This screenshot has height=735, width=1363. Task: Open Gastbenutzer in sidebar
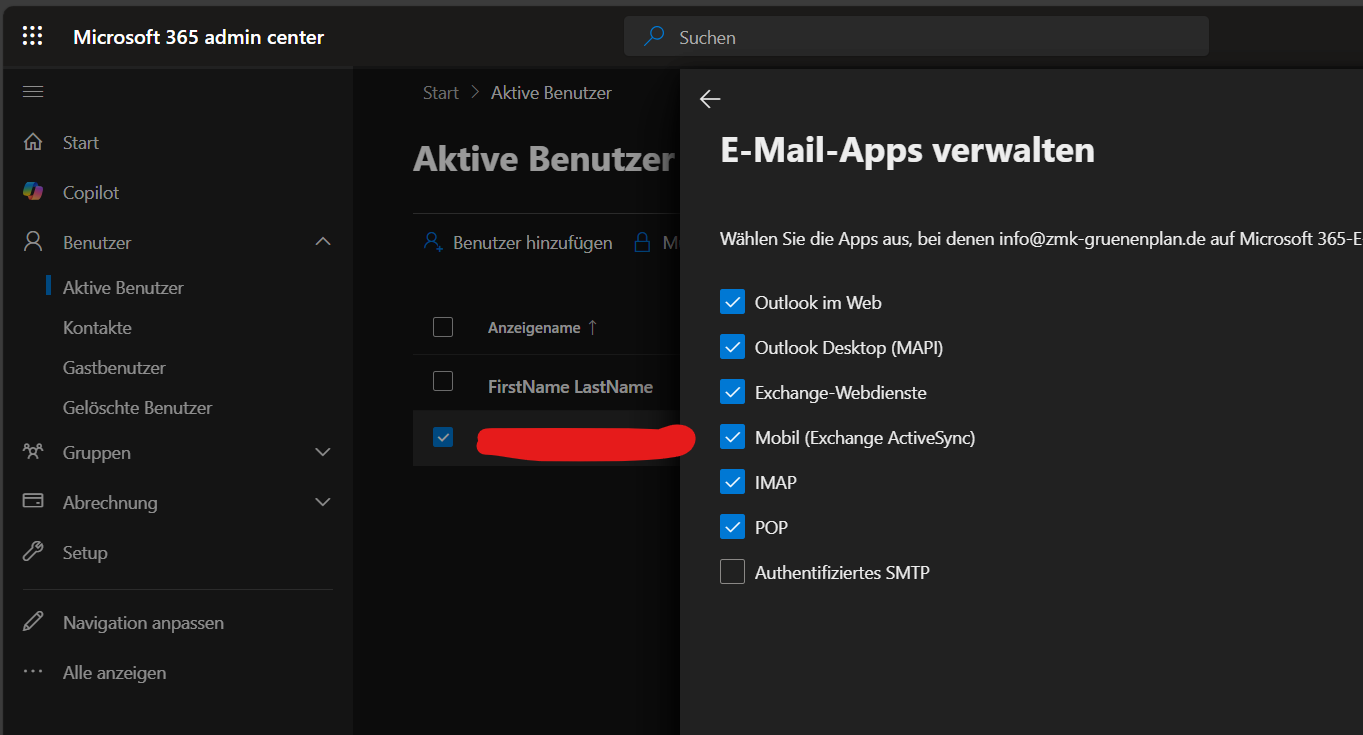pyautogui.click(x=114, y=367)
